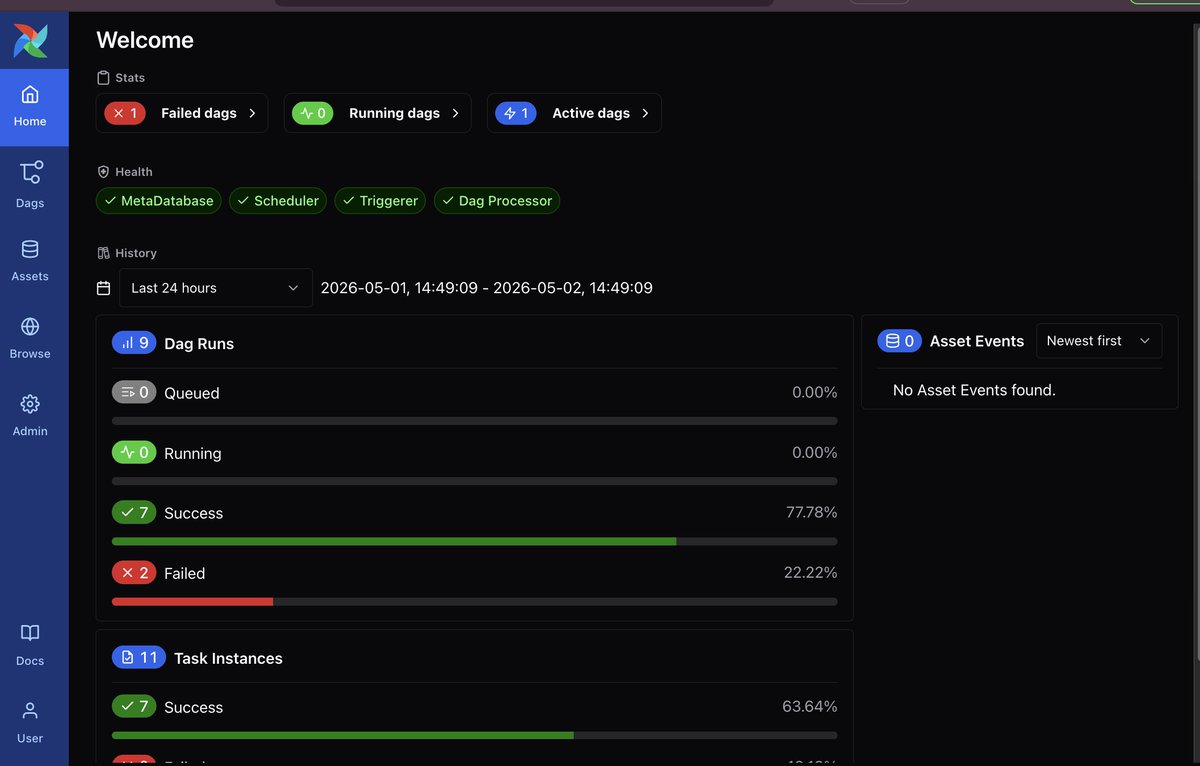Click the red Dag Runs failed progress bar
1200x766 pixels.
tap(192, 602)
